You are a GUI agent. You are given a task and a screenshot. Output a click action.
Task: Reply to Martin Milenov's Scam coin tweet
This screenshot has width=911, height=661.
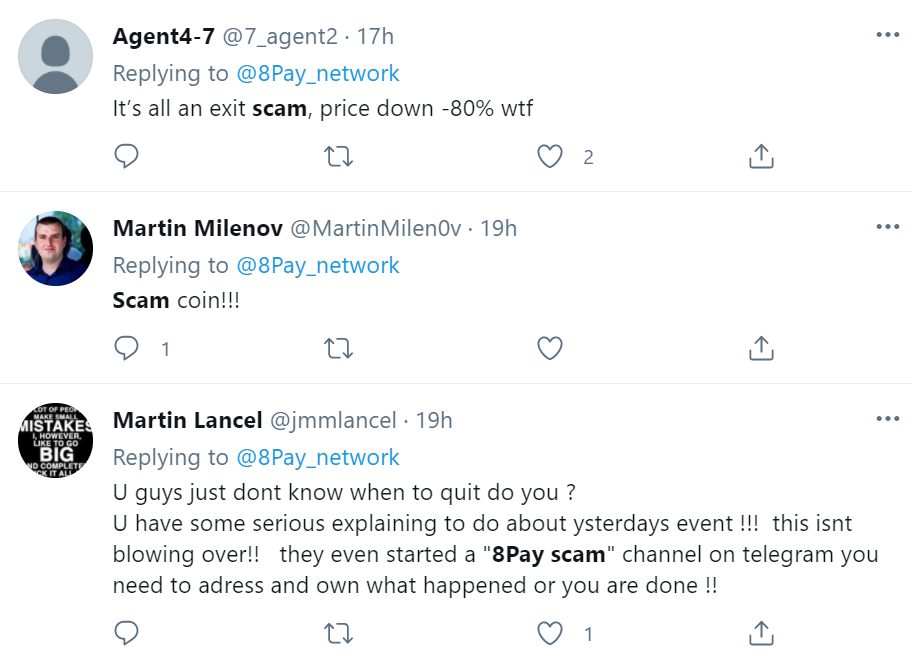126,348
